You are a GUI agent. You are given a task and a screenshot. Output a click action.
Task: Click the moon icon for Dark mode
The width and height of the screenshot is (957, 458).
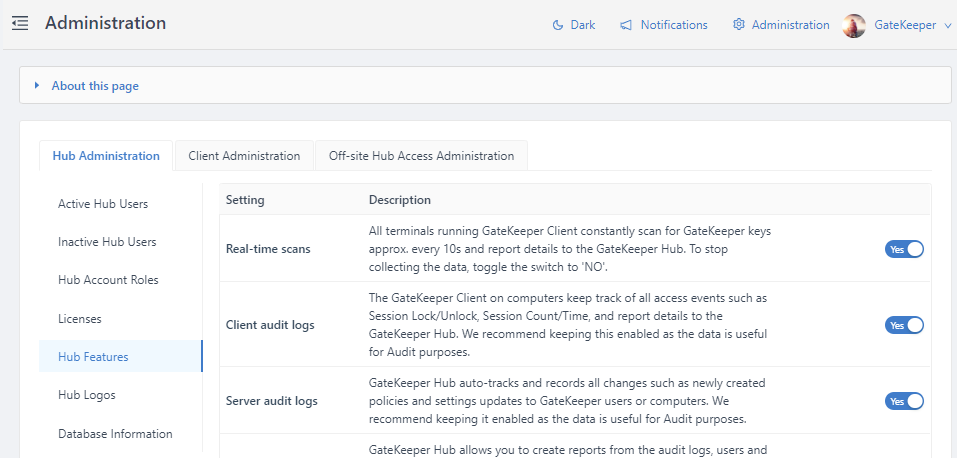coord(558,25)
